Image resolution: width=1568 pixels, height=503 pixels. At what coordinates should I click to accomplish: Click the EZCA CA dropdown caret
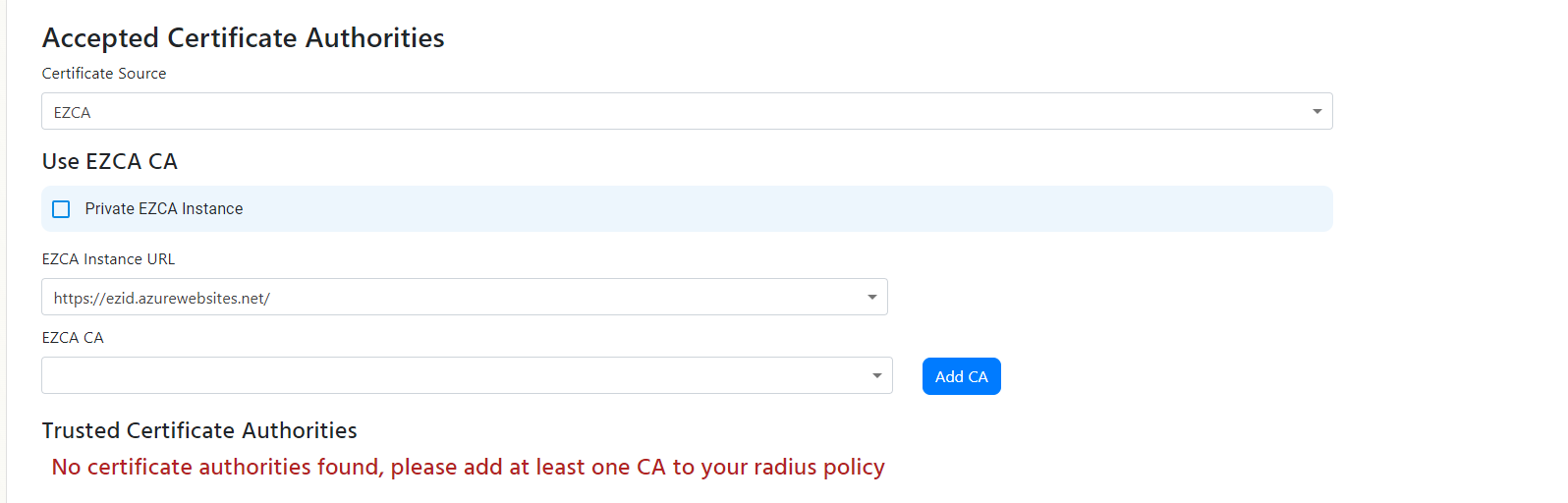click(x=876, y=376)
